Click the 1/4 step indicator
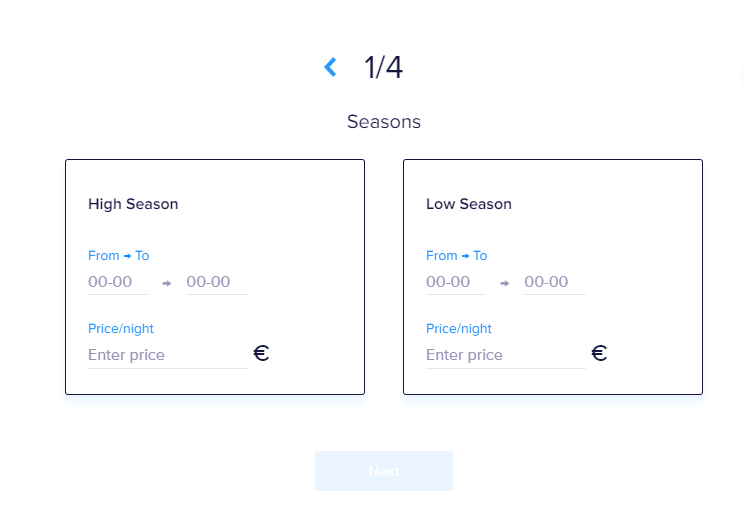 383,67
